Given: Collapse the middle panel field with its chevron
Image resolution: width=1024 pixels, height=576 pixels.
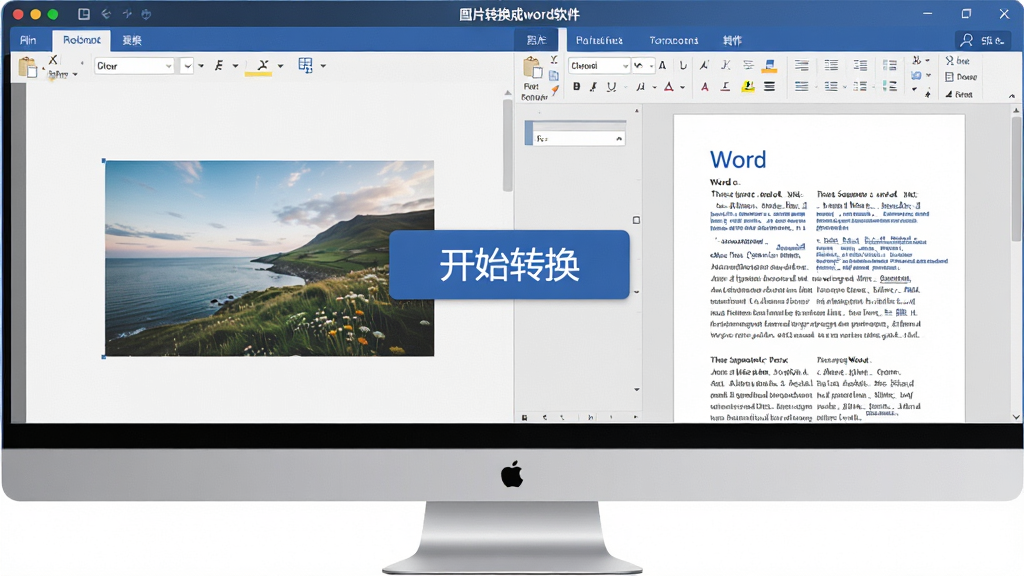Looking at the screenshot, I should click(x=618, y=139).
